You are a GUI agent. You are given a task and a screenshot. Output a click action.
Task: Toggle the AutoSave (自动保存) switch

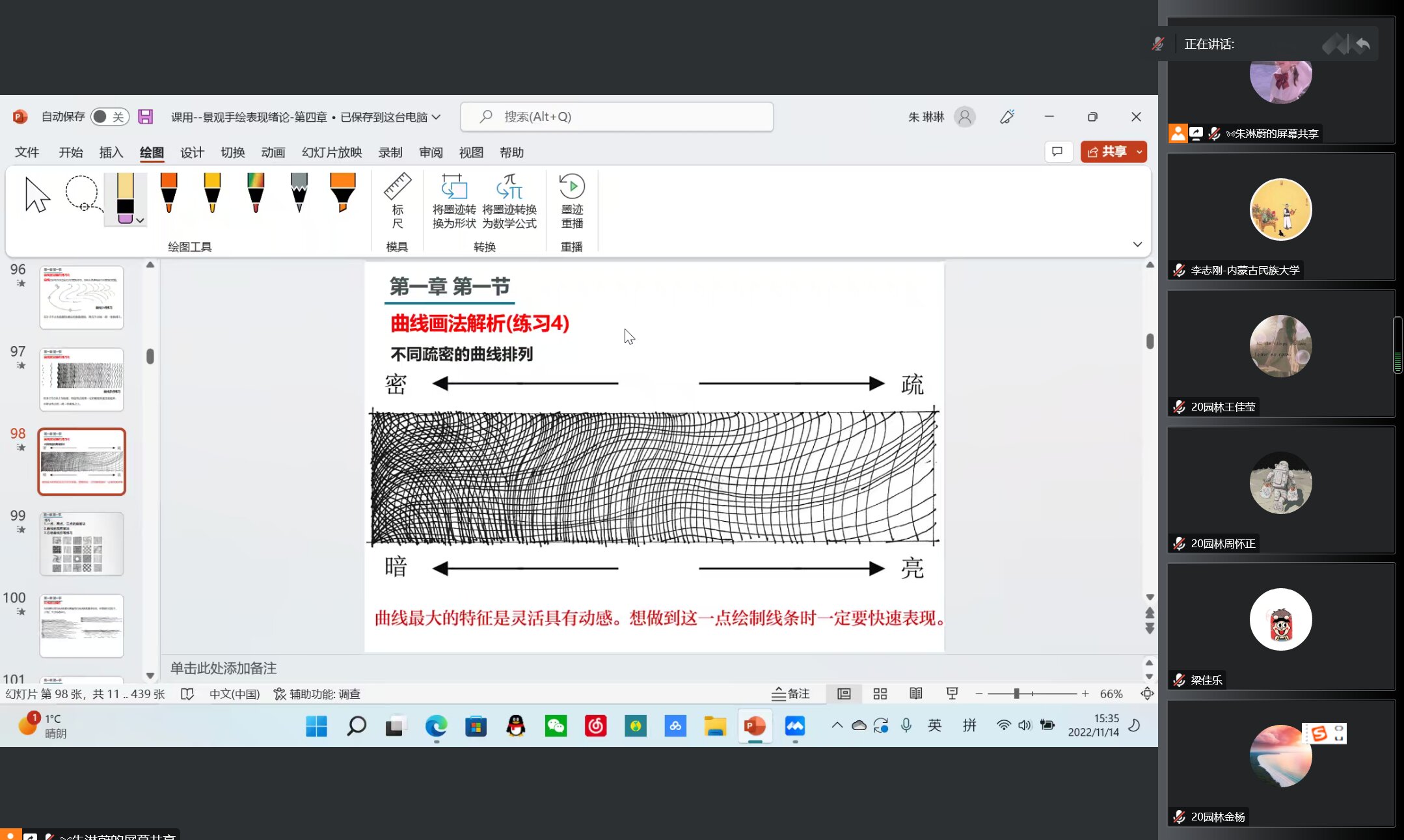coord(109,116)
